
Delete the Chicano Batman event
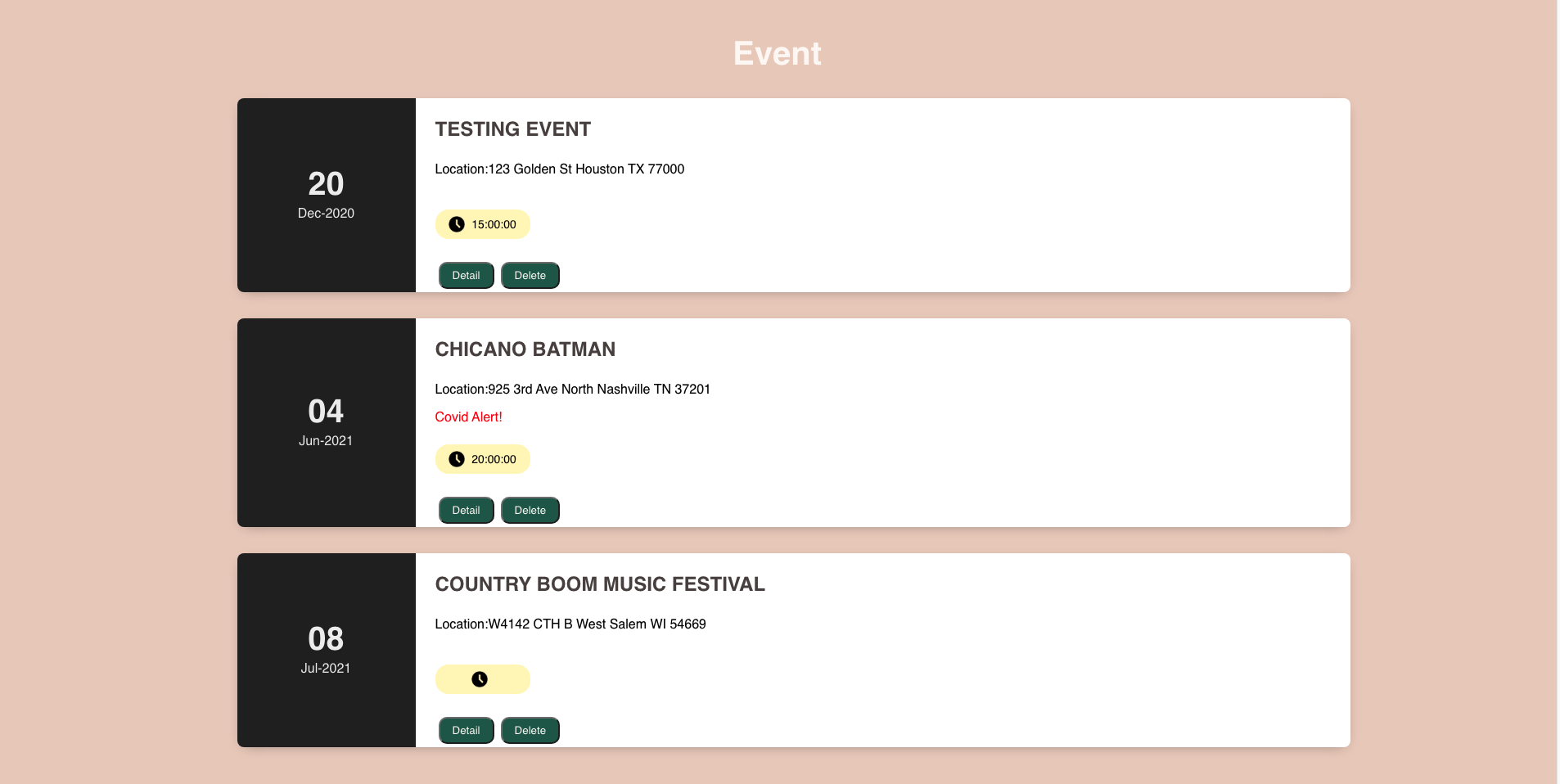[x=530, y=511]
